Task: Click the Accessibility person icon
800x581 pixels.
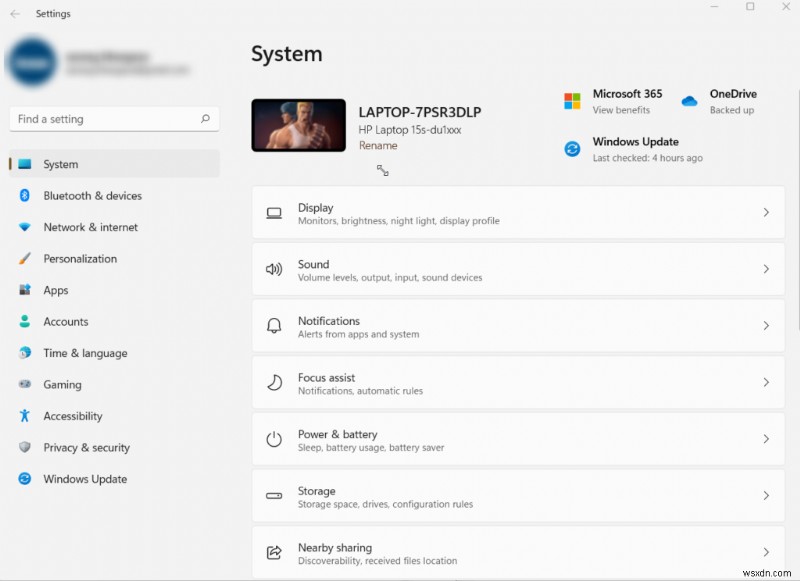Action: (24, 416)
